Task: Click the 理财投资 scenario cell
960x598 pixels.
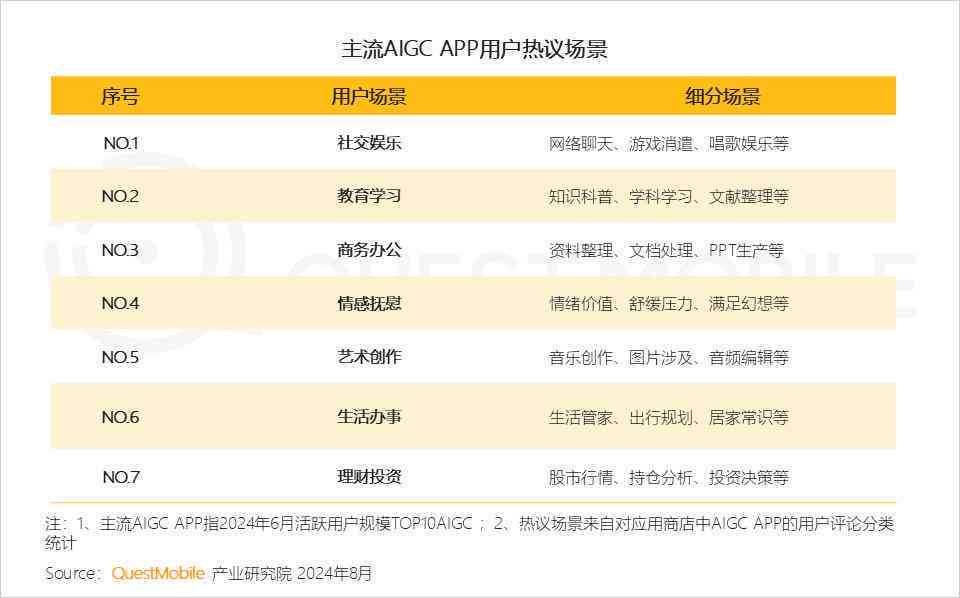Action: pos(369,477)
